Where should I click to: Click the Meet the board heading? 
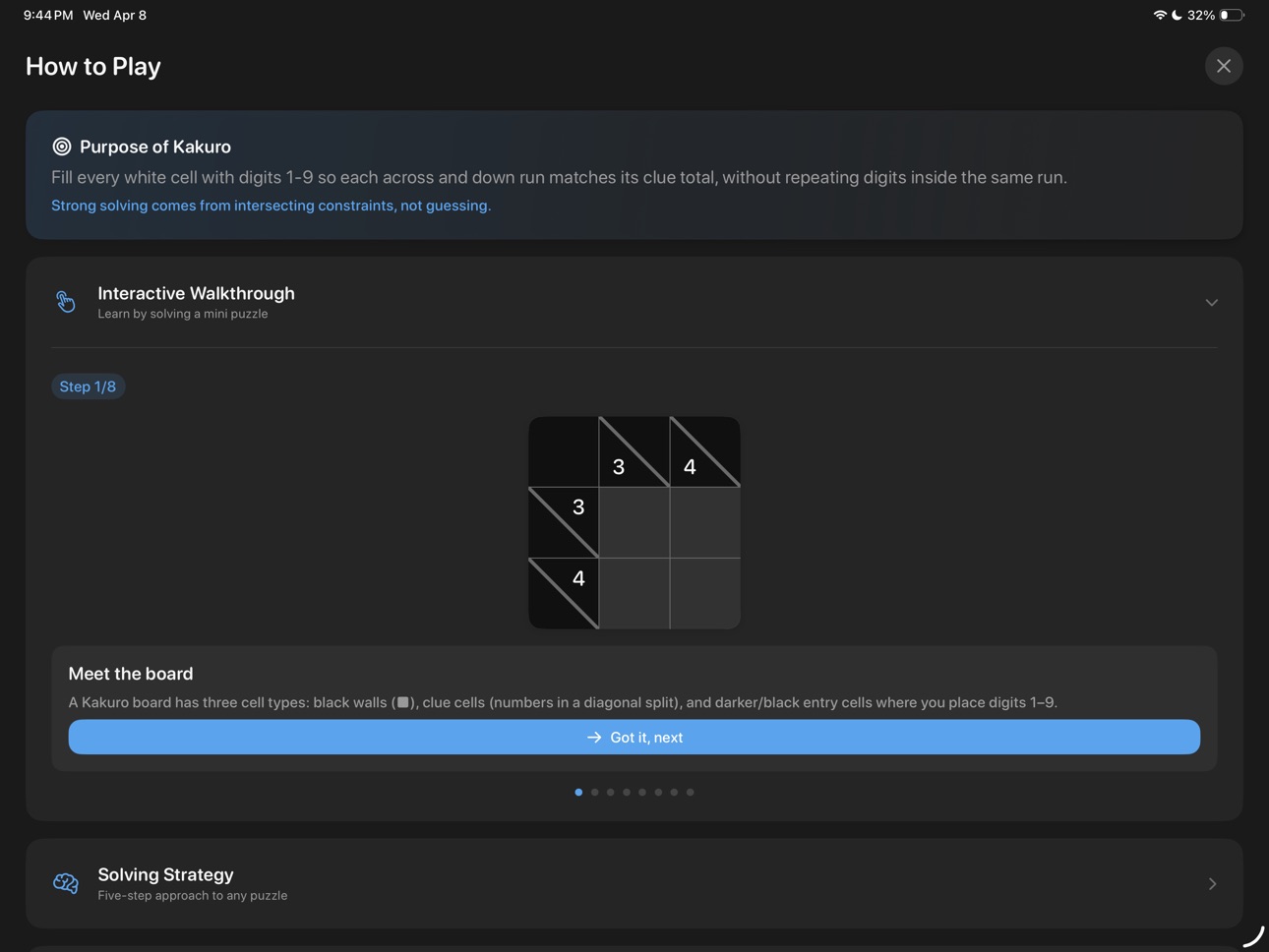[131, 674]
